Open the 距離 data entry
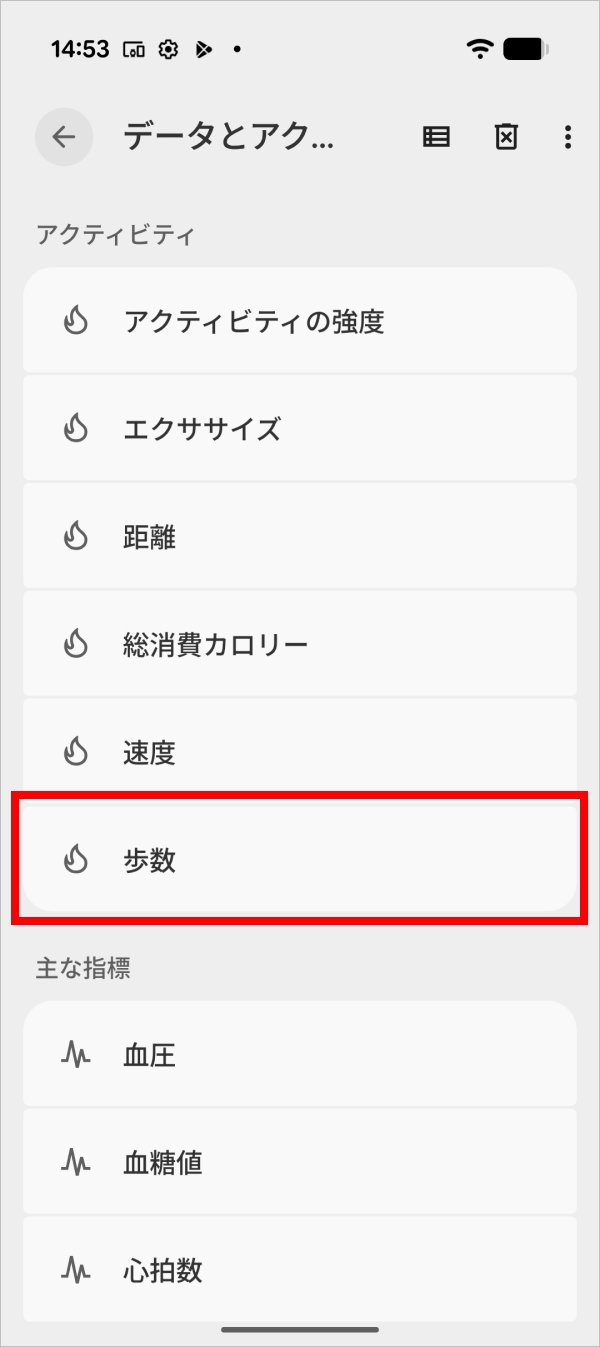Screen dimensions: 600x1347 [300, 537]
